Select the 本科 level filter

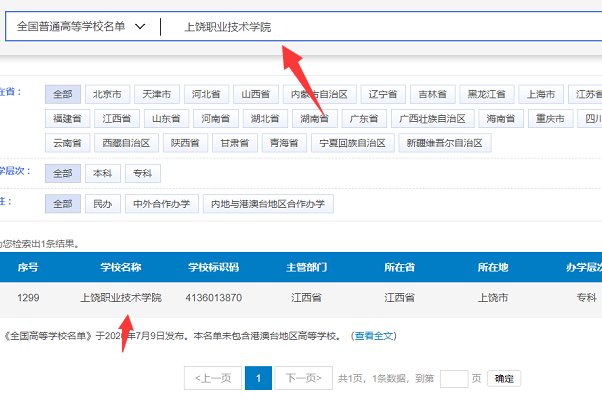[103, 174]
